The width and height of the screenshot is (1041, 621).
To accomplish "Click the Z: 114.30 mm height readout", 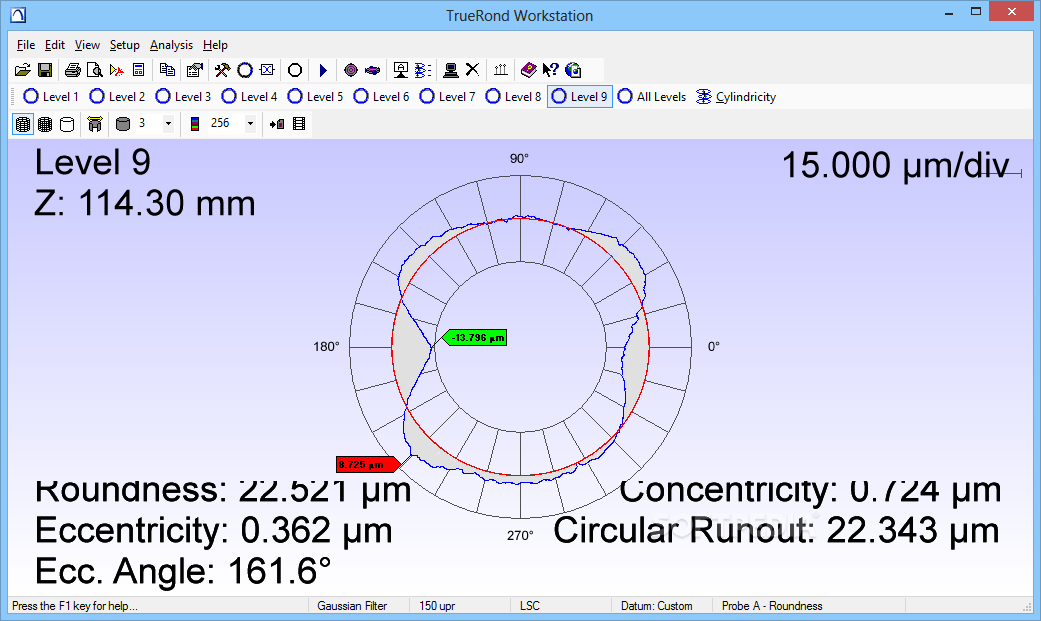I will tap(145, 203).
